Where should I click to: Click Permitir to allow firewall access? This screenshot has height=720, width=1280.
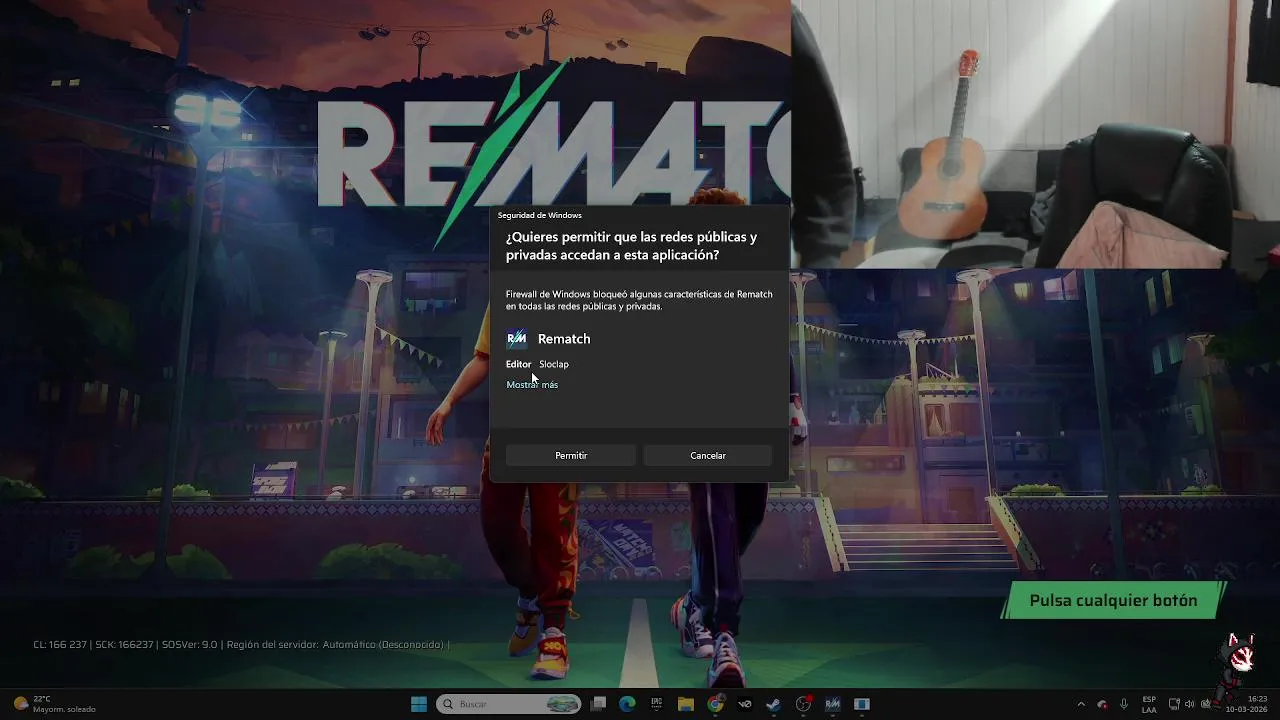(571, 455)
